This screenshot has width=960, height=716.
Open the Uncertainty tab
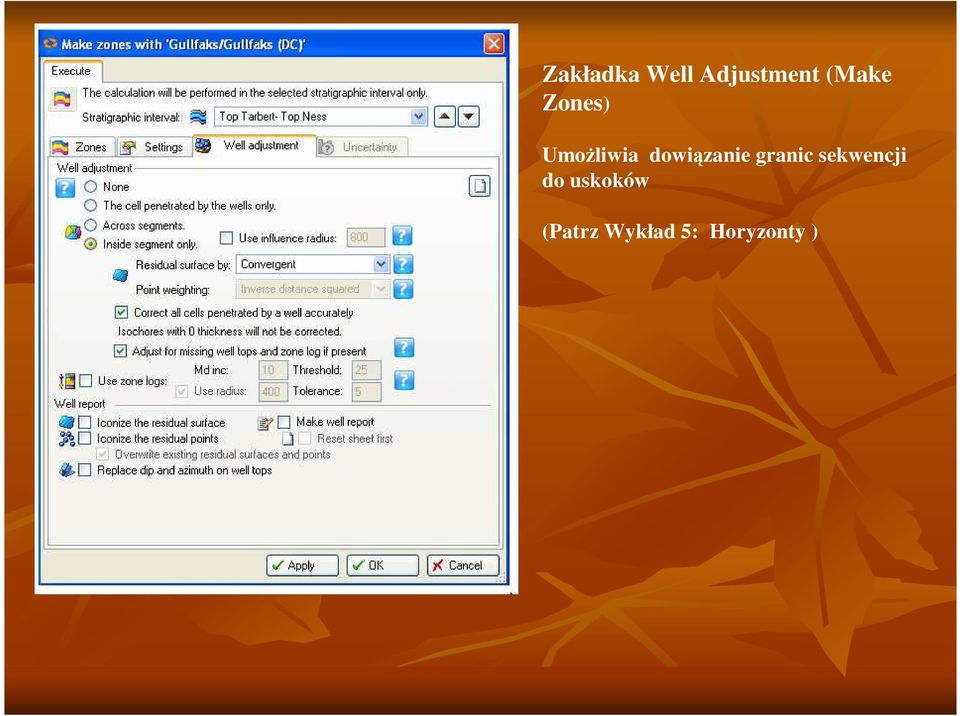[x=362, y=147]
